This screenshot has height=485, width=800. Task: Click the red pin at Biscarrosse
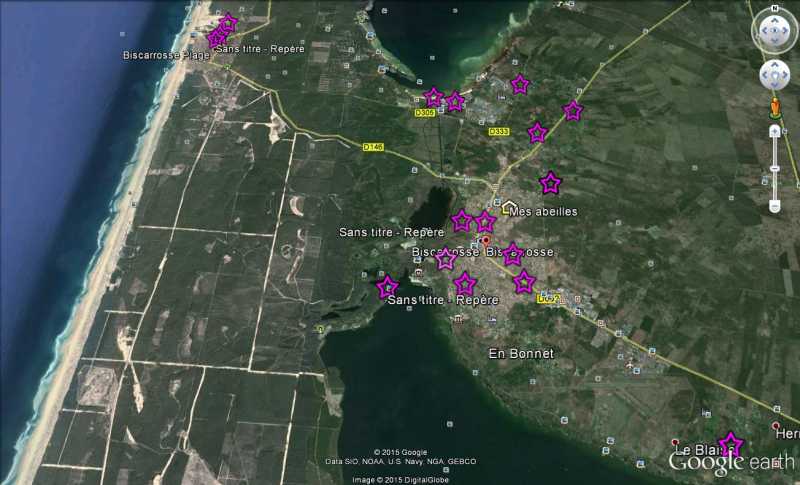486,241
